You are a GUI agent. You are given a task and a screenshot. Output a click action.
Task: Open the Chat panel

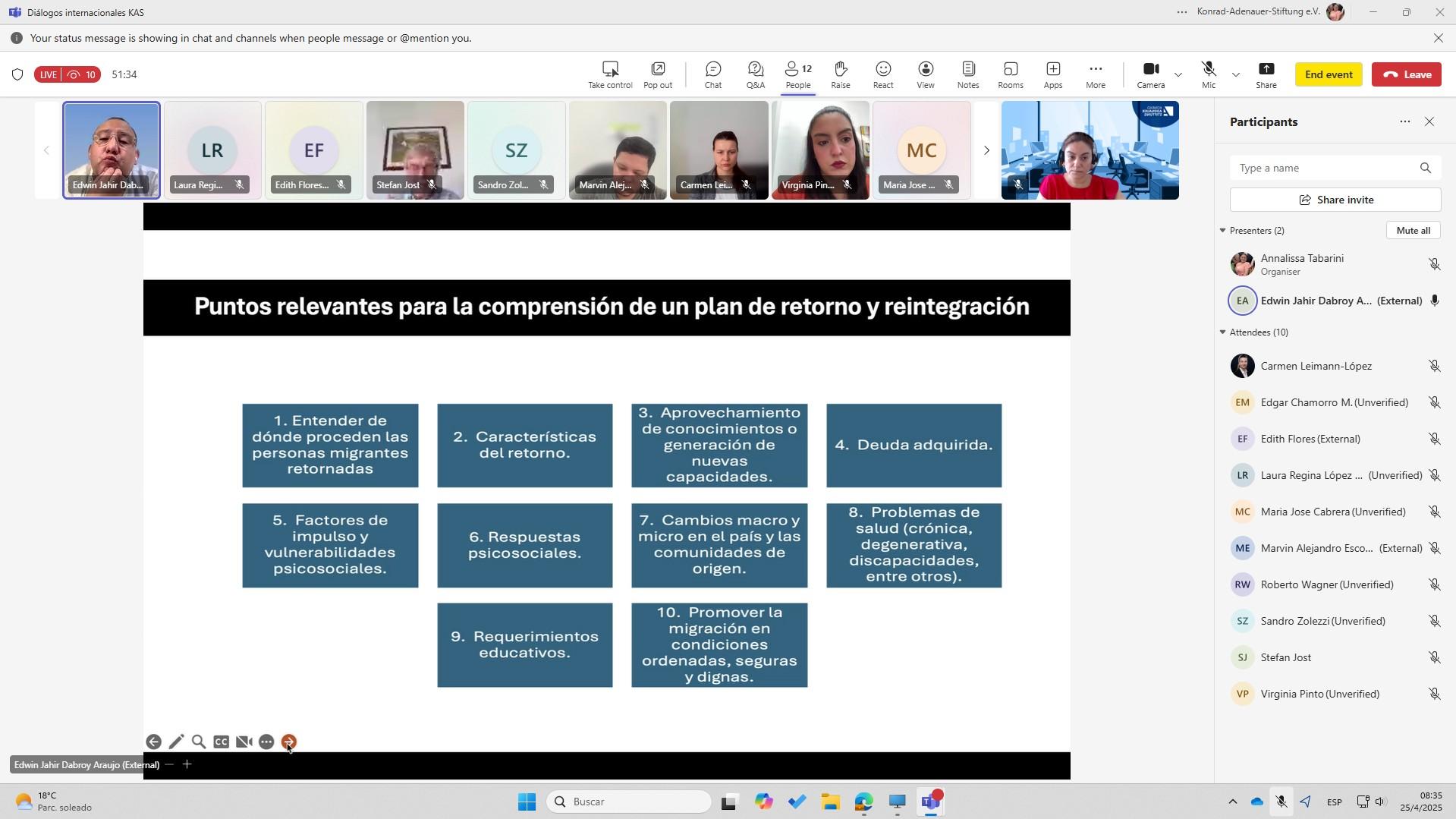pyautogui.click(x=712, y=74)
